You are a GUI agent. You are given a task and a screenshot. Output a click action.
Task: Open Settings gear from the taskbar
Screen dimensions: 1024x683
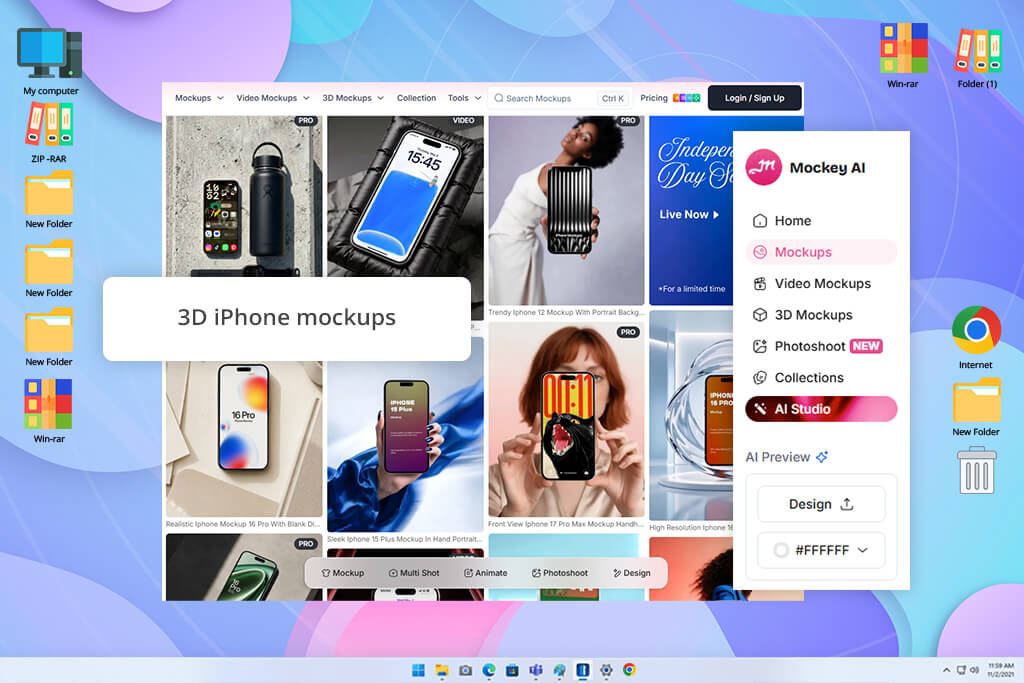point(606,670)
